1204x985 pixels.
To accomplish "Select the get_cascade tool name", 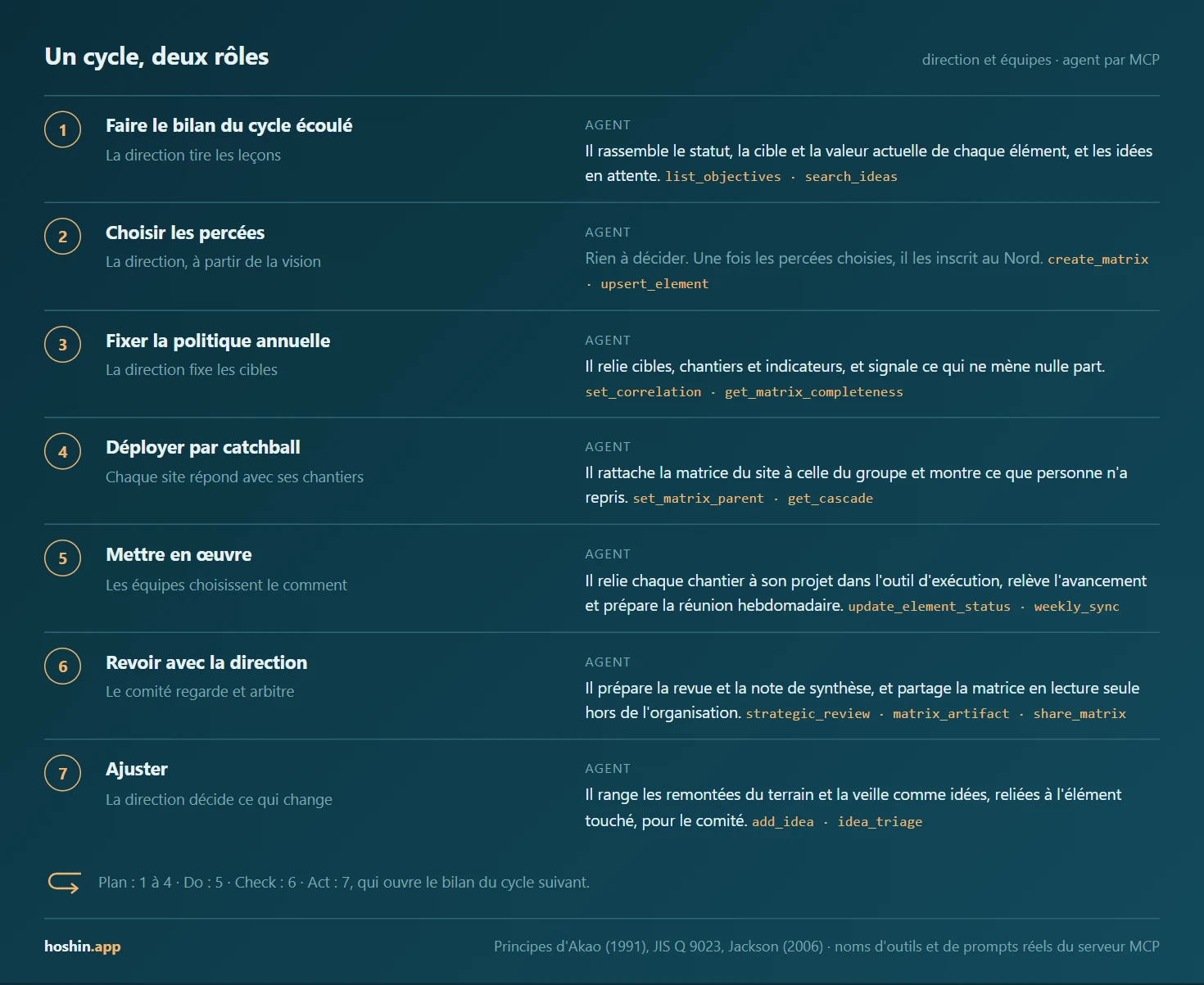I will pos(831,499).
